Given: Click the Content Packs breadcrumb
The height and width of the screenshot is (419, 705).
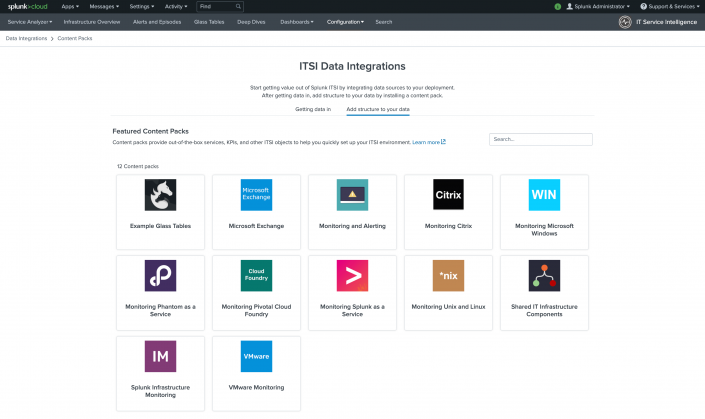Looking at the screenshot, I should coord(75,39).
